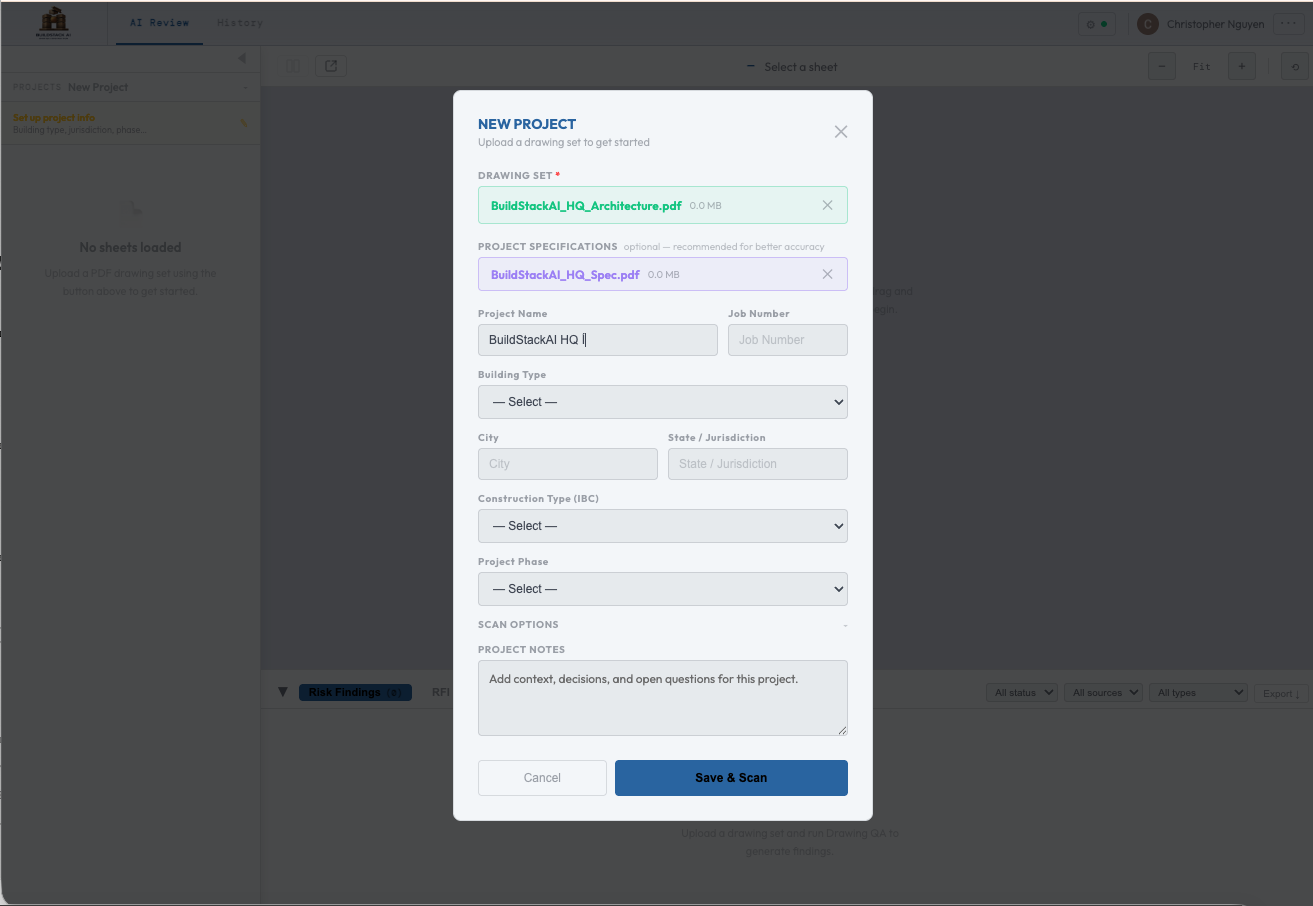Open the Building Type dropdown
The image size is (1313, 906).
point(662,402)
